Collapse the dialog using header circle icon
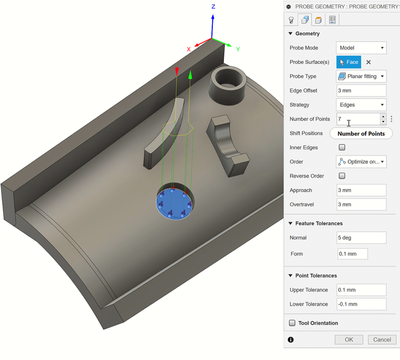 coord(289,7)
